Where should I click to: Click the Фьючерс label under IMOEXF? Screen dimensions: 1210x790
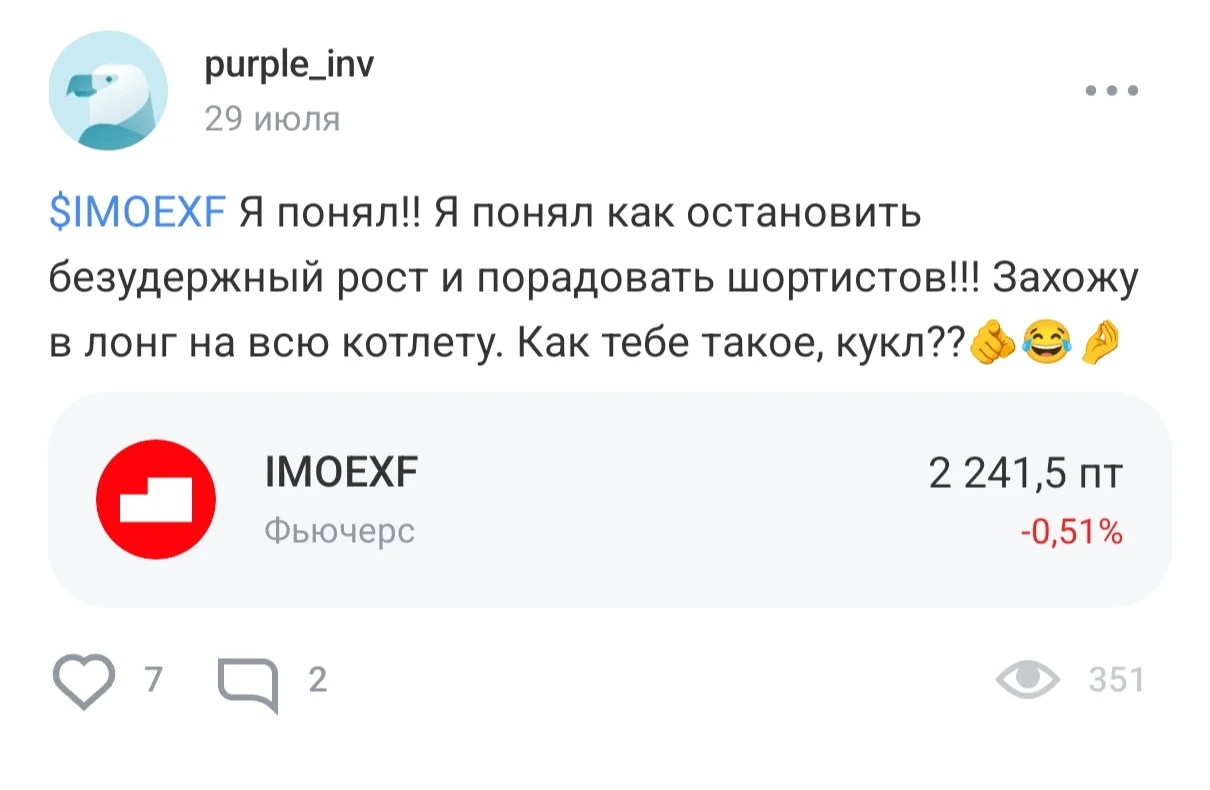coord(339,531)
